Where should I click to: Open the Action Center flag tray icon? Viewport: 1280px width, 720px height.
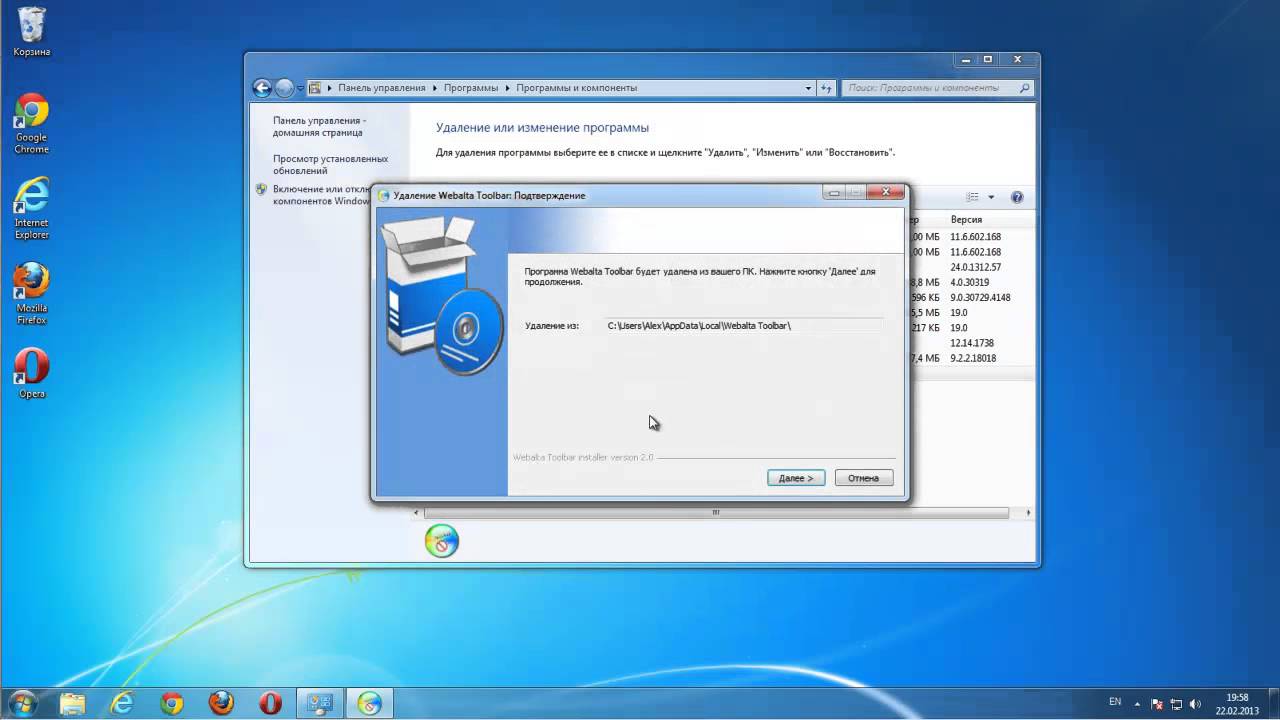click(x=1157, y=704)
